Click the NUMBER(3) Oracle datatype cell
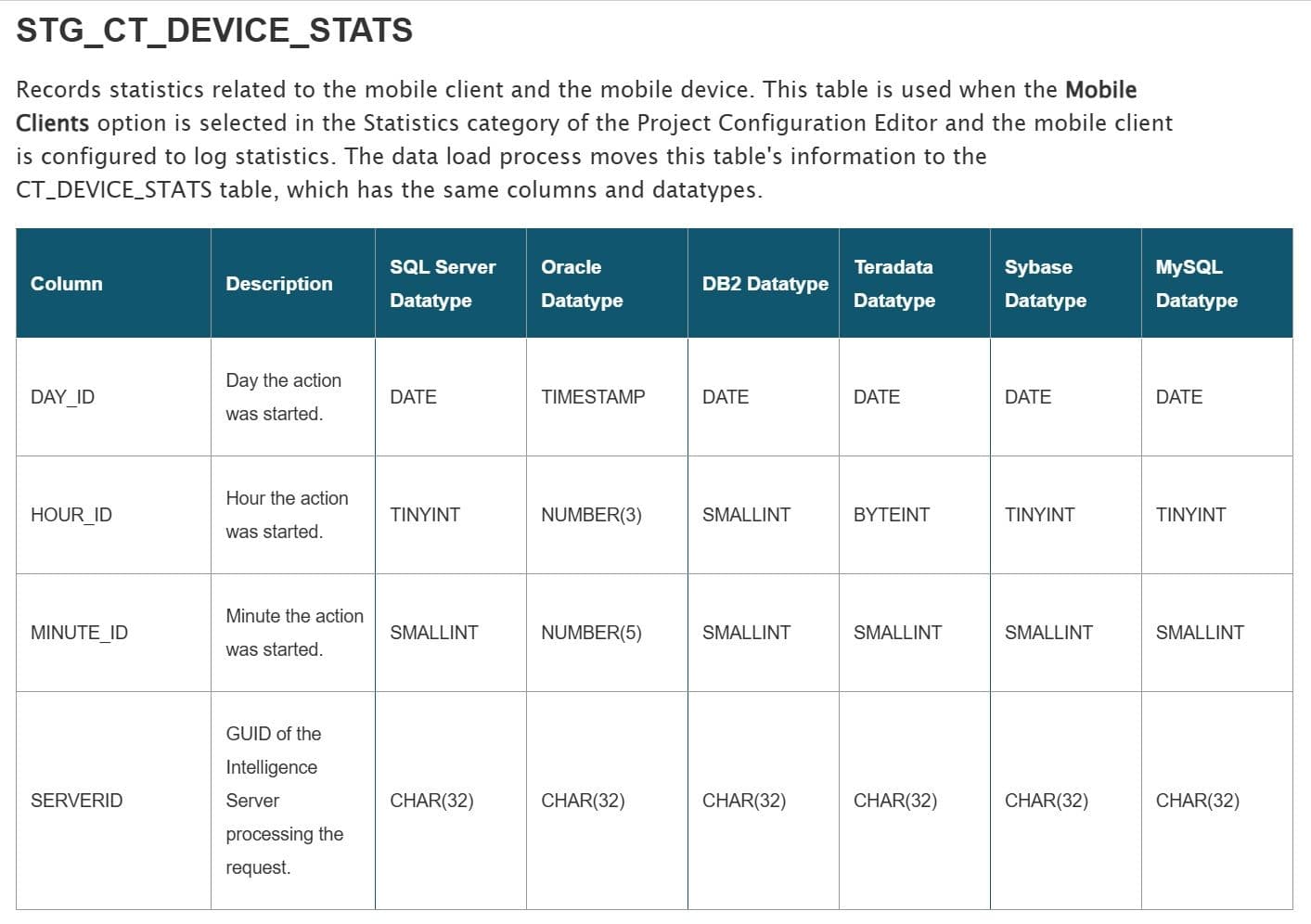The width and height of the screenshot is (1311, 924). point(591,515)
